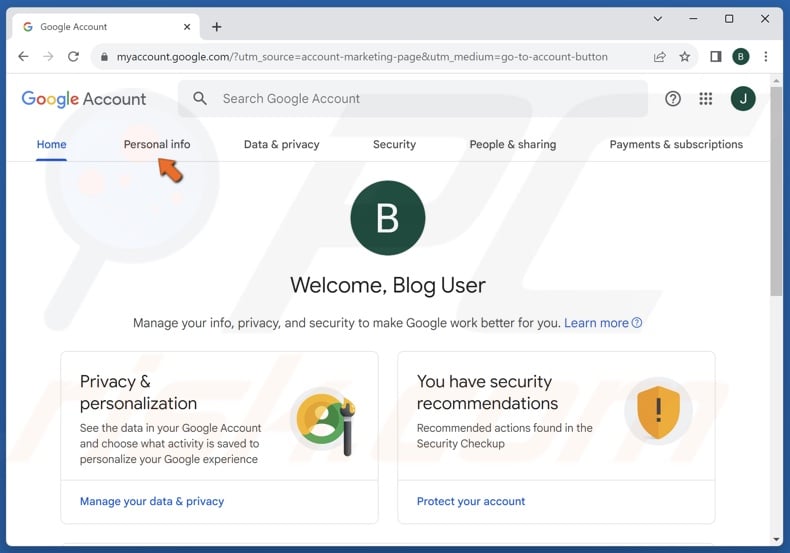790x553 pixels.
Task: Click the Welcome, Blog User heading
Action: [x=388, y=286]
